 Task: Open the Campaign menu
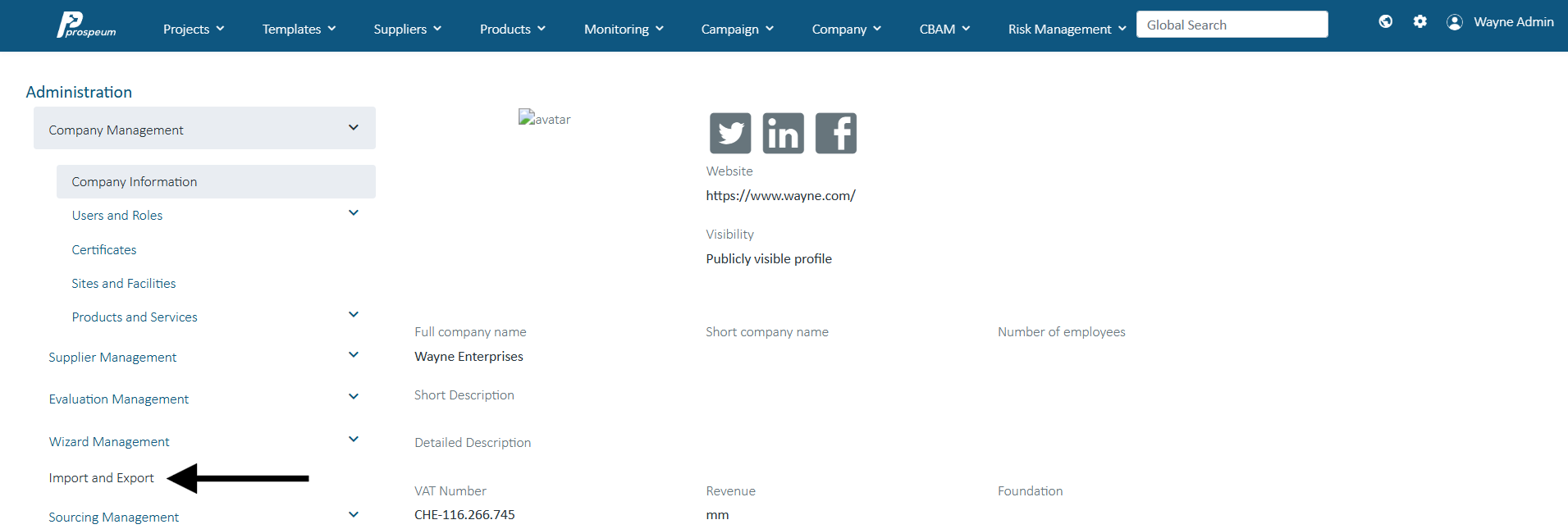click(738, 29)
